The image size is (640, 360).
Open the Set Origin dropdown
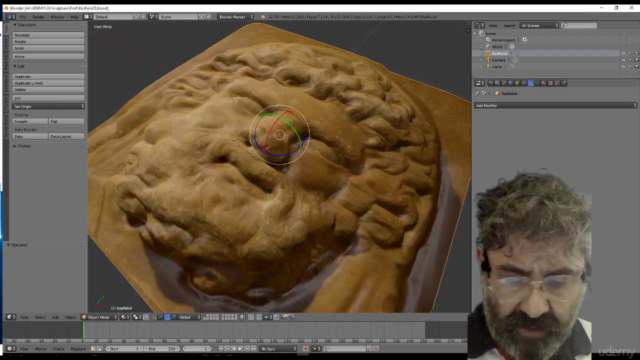[x=48, y=106]
